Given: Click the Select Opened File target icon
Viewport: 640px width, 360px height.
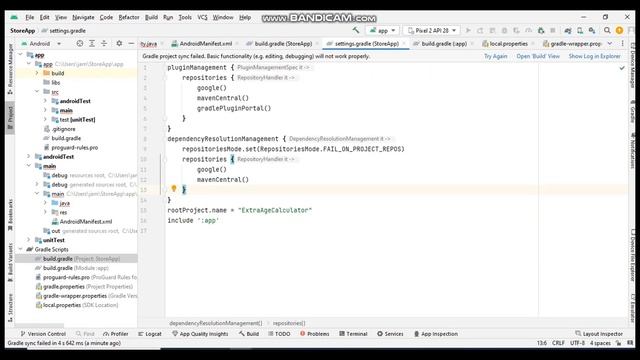Looking at the screenshot, I should tap(80, 43).
